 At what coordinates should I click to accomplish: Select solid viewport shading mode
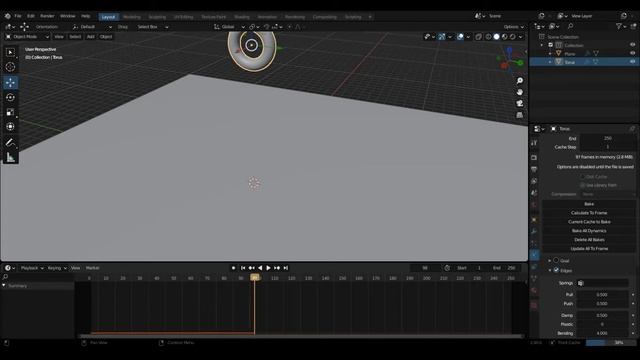coord(496,37)
